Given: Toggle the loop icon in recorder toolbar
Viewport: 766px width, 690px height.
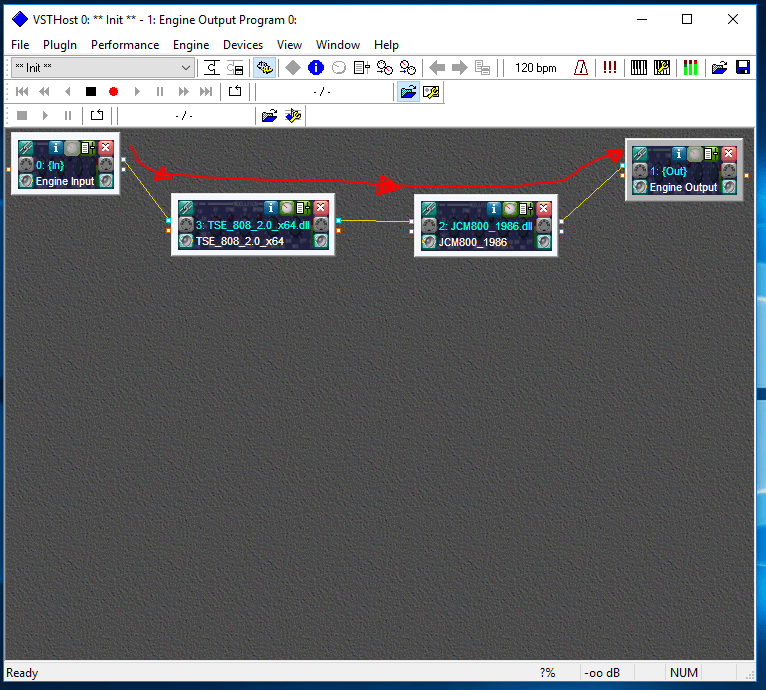Looking at the screenshot, I should click(97, 115).
